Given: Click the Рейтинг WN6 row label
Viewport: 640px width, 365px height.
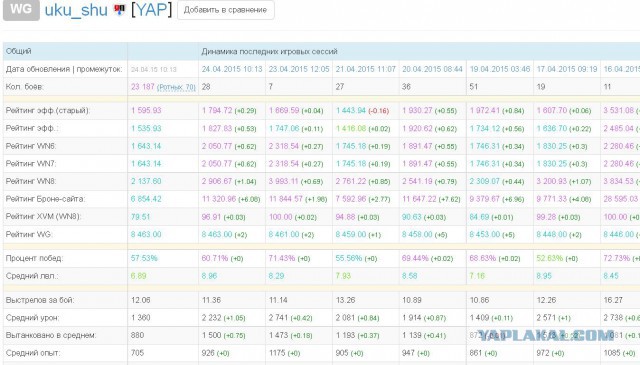Looking at the screenshot, I should (x=31, y=146).
